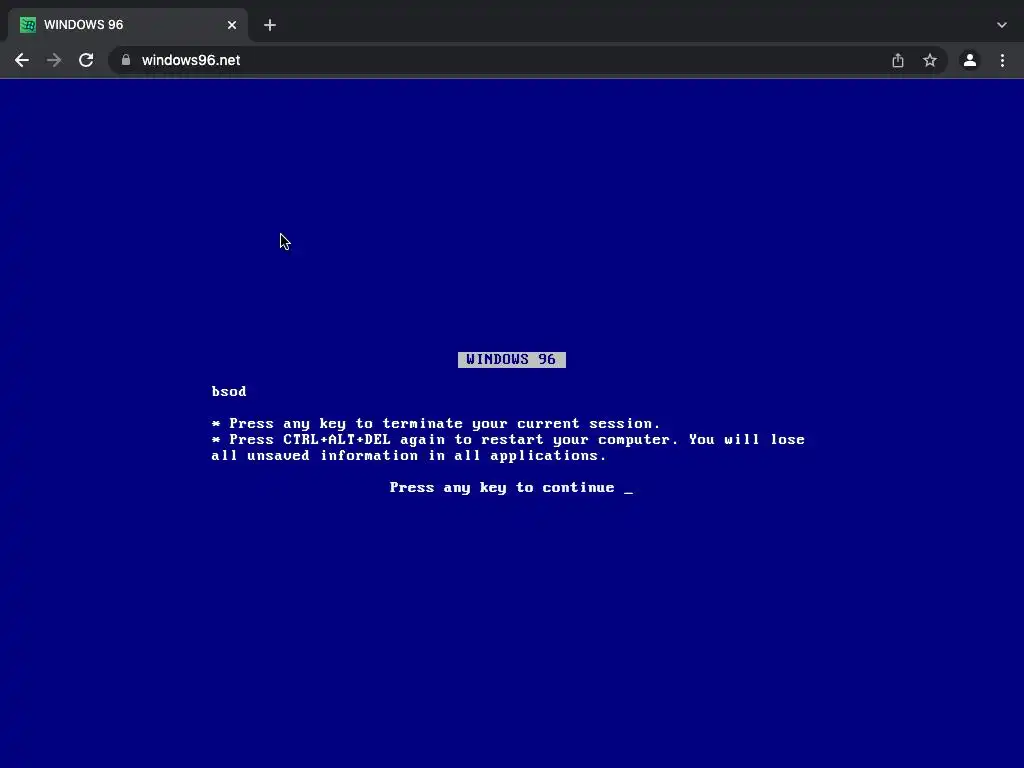This screenshot has height=768, width=1024.
Task: Select the WINDOWS 96 tab
Action: 128,25
